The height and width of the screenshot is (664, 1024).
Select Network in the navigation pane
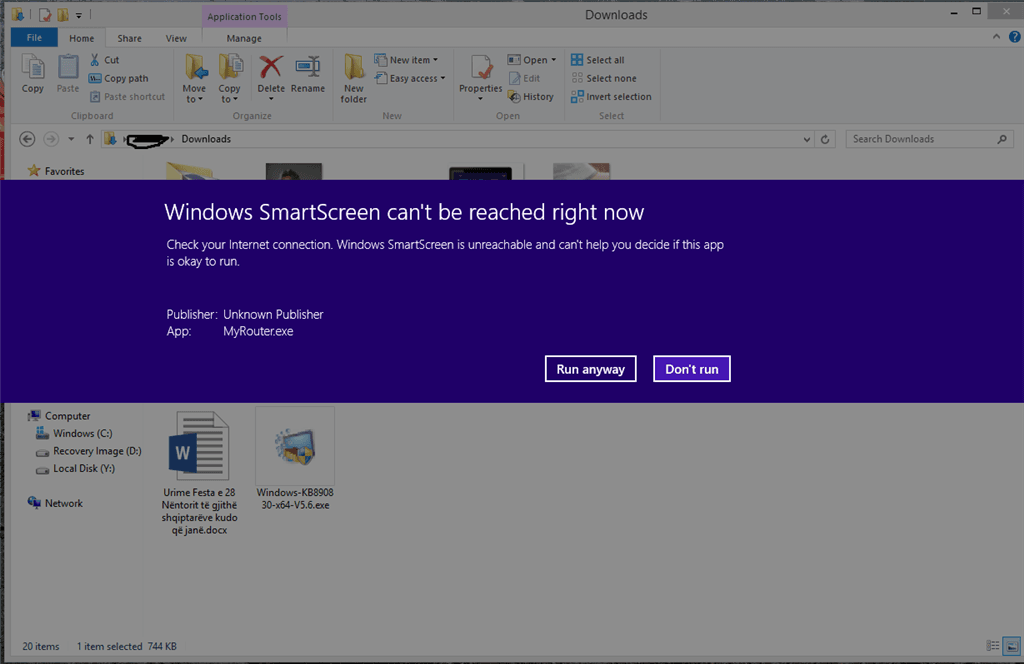56,503
